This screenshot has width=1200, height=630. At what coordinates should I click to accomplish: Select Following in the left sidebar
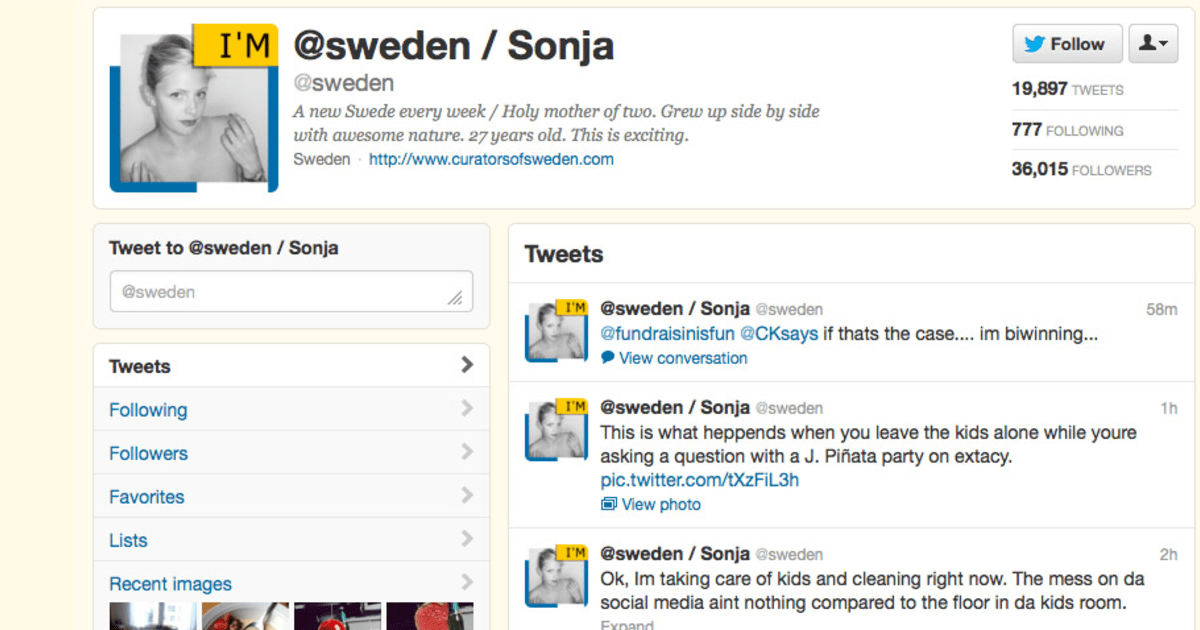tap(148, 410)
